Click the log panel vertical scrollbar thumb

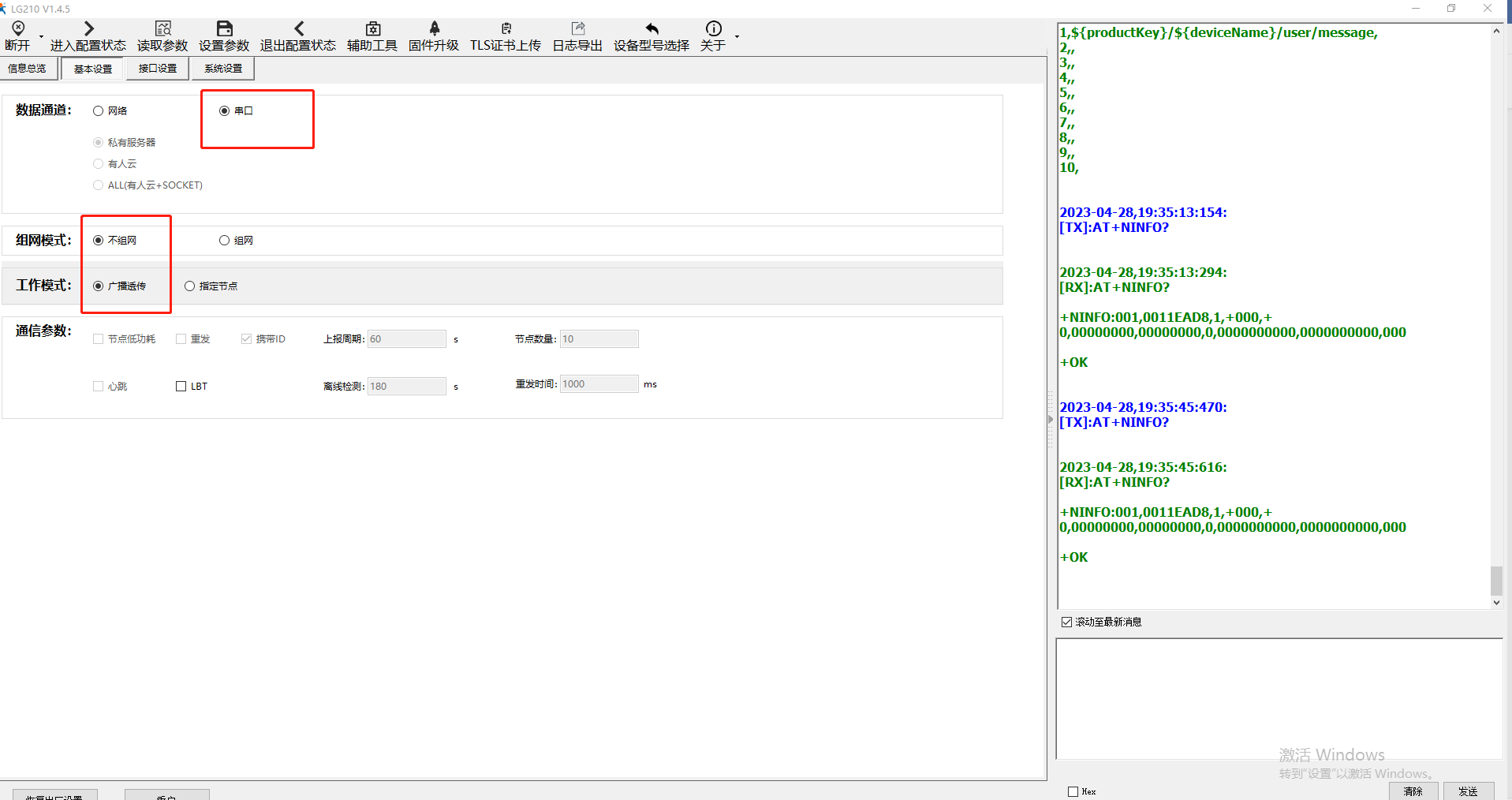1496,581
